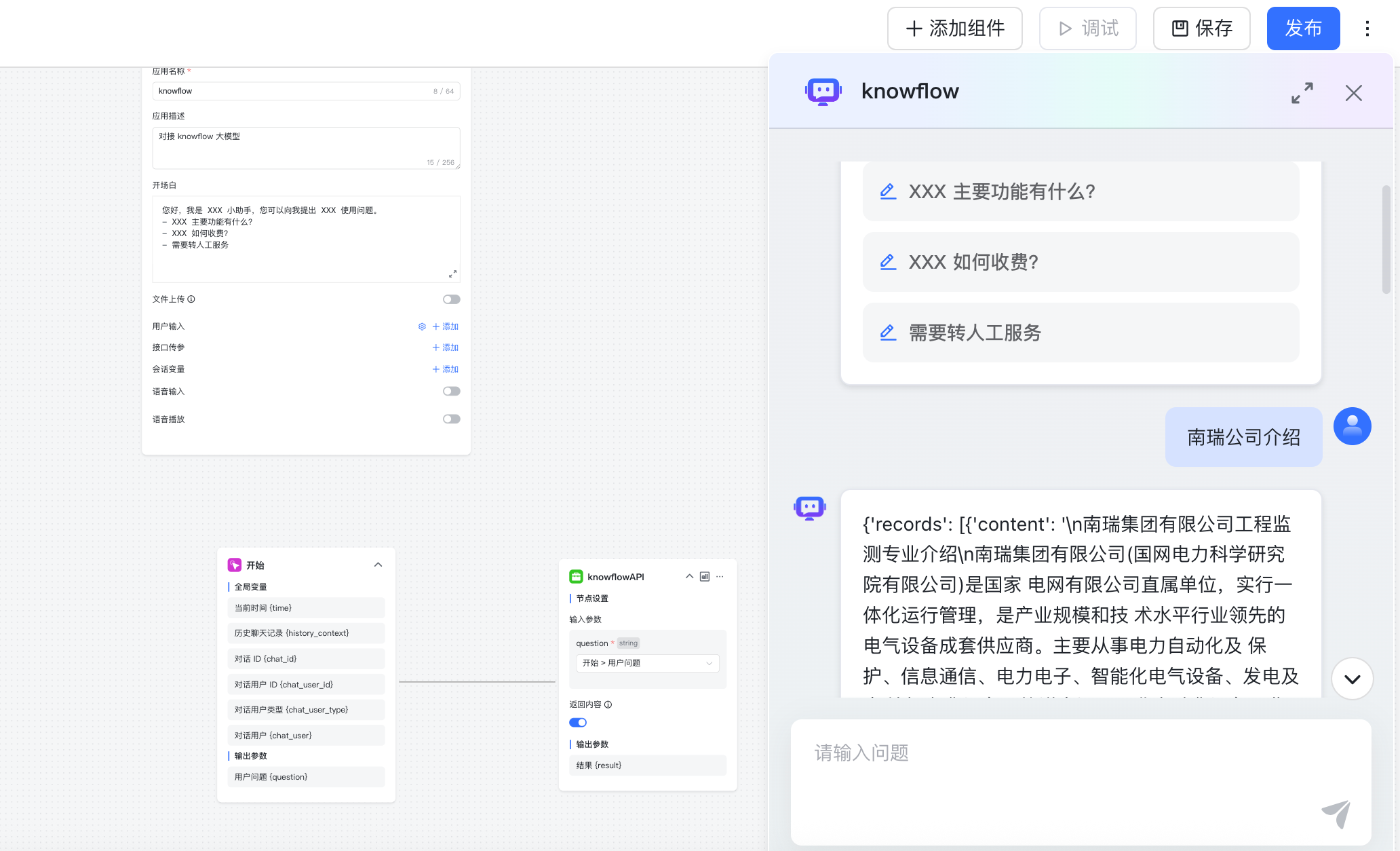Open the question dropdown showing 开始 > 用户问题
Screen dimensions: 1400x851
646,663
